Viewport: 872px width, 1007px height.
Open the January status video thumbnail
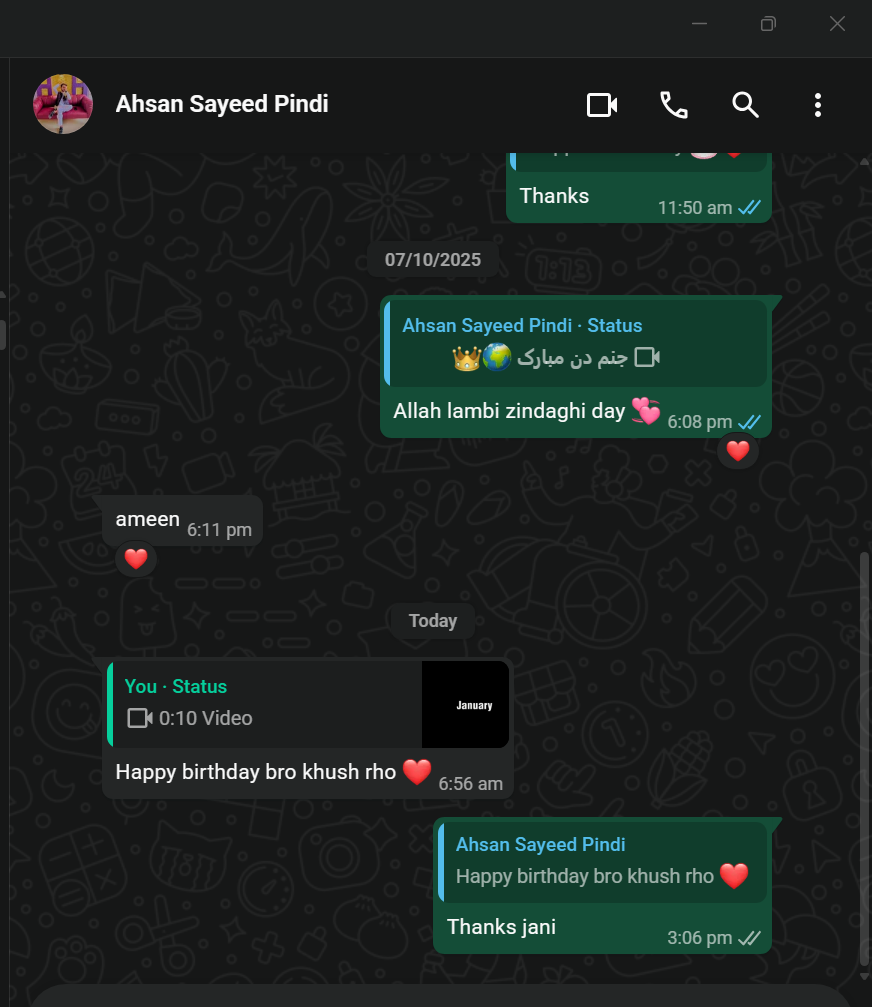(x=465, y=705)
